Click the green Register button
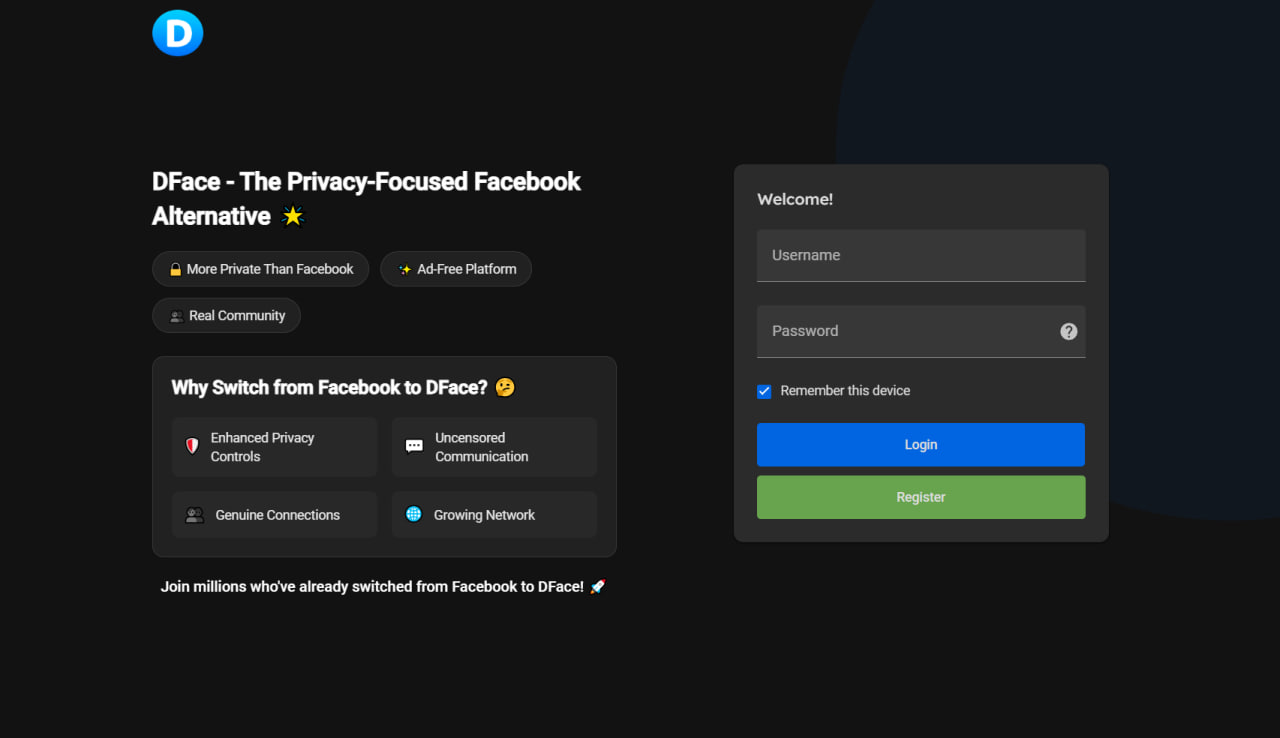The width and height of the screenshot is (1280, 738). click(x=921, y=497)
